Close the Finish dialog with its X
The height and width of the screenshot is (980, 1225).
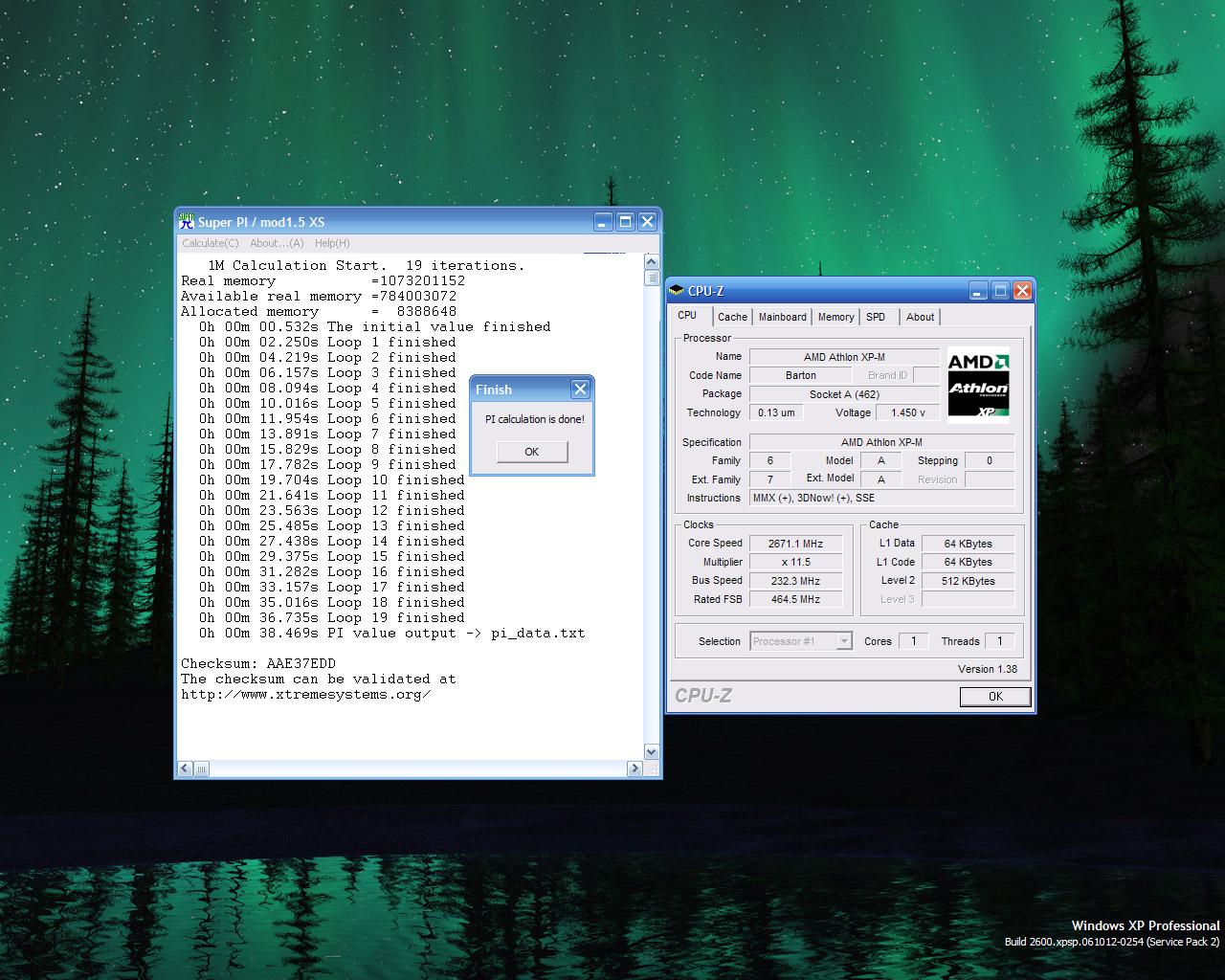coord(580,389)
